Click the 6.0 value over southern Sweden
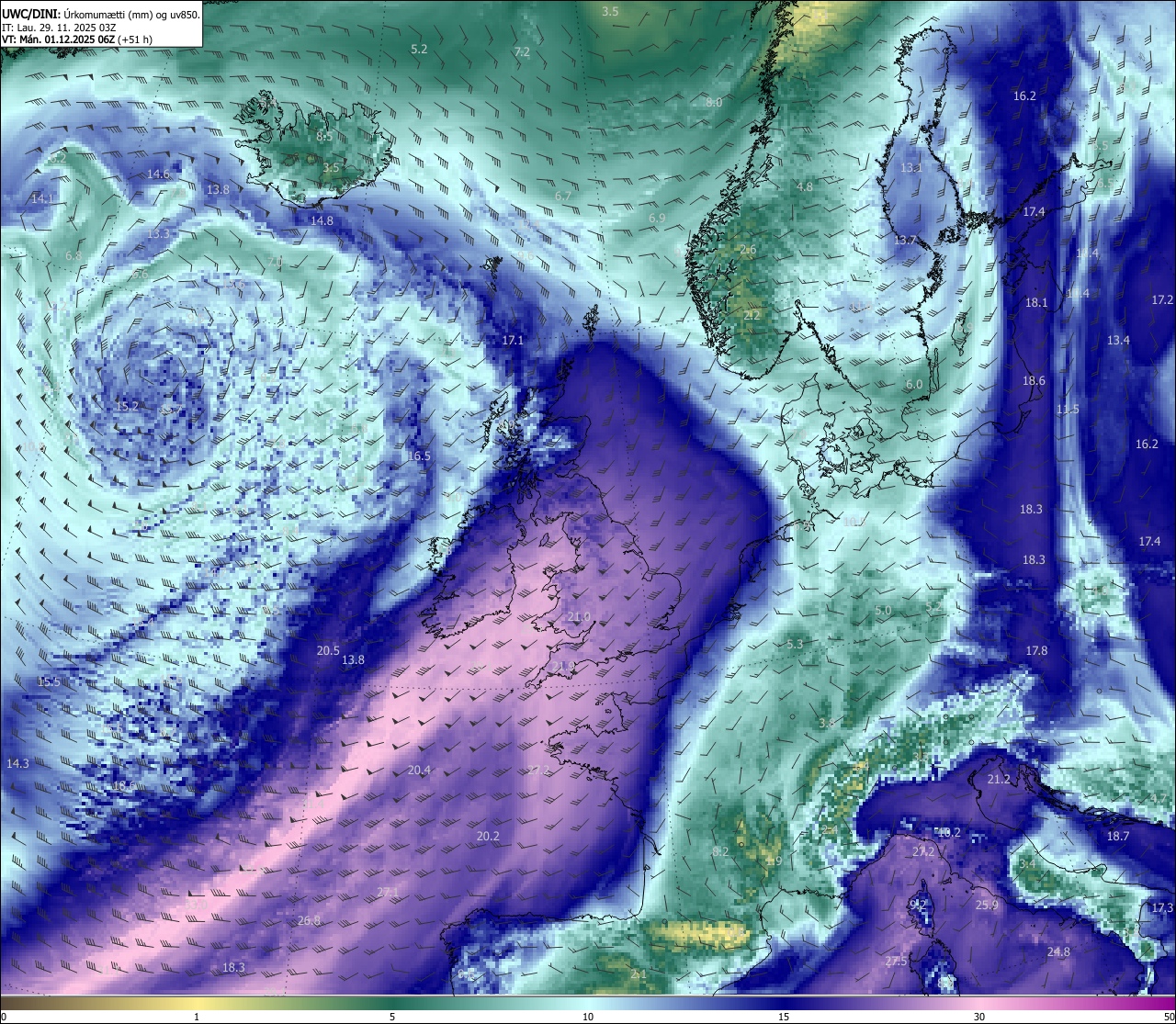 (914, 385)
